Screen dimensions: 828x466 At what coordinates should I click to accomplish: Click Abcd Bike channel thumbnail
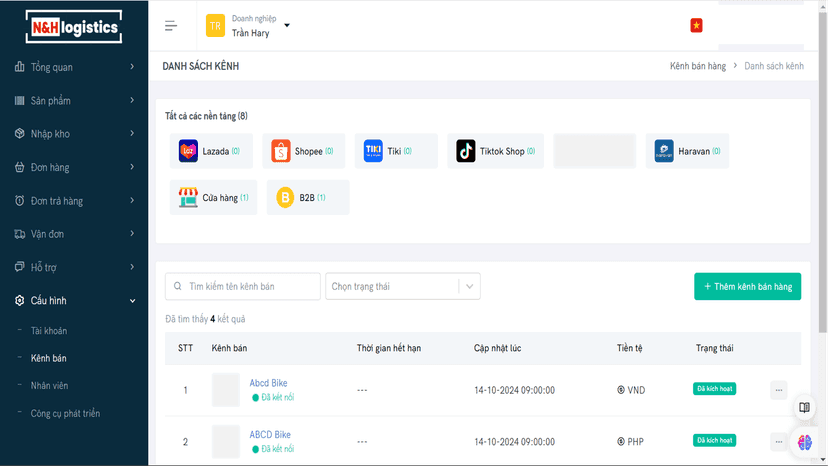pos(225,390)
